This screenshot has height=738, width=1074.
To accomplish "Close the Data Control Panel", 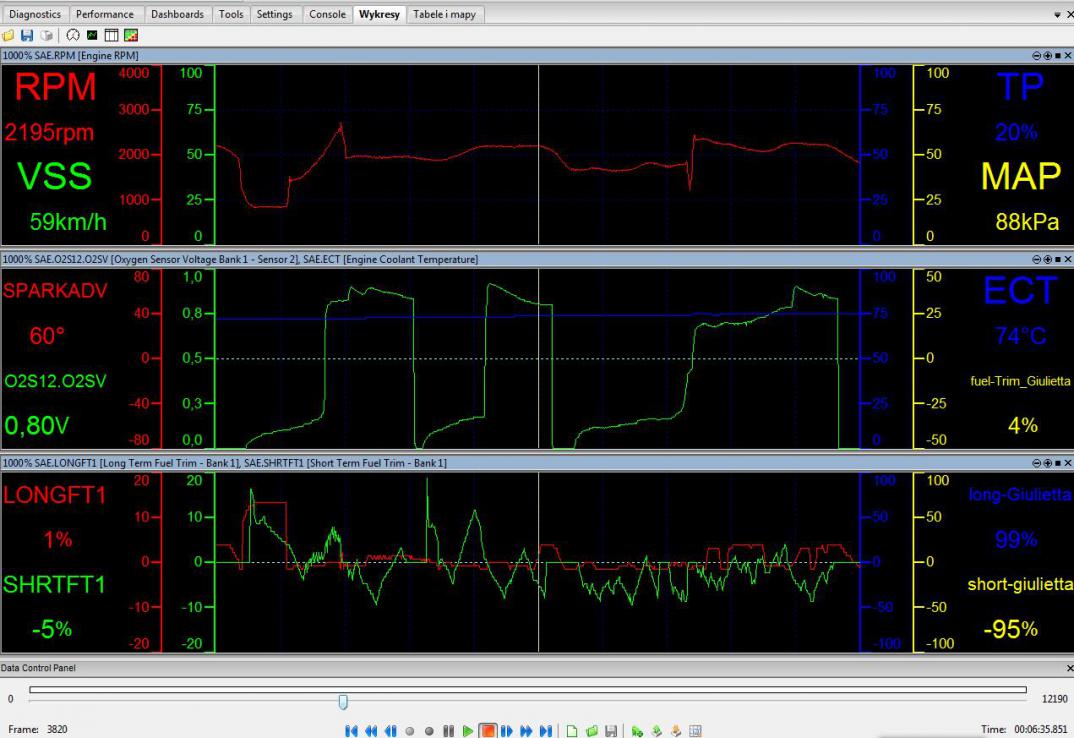I will point(1070,668).
